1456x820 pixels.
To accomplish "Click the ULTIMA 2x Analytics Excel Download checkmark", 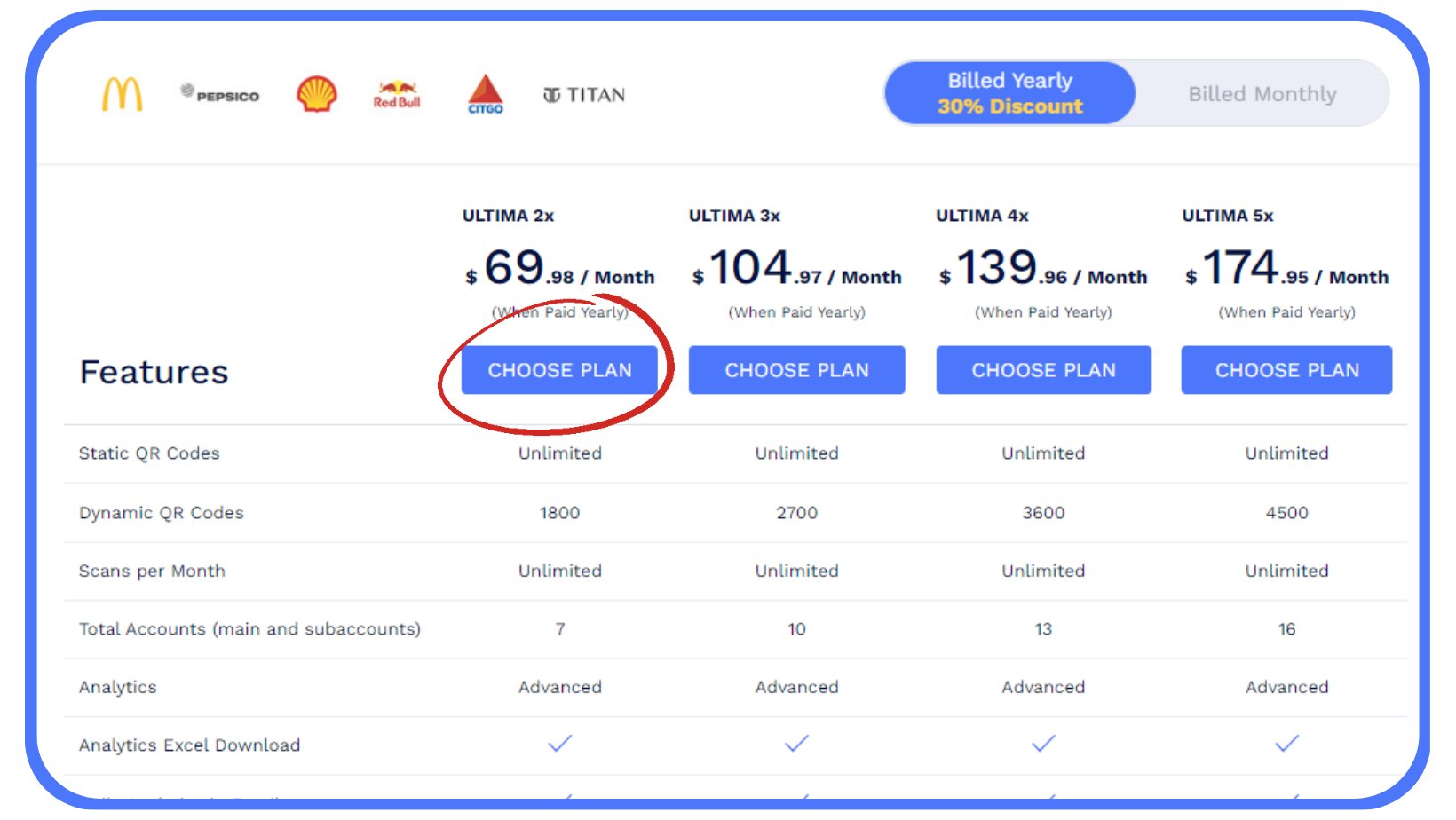I will pyautogui.click(x=560, y=744).
